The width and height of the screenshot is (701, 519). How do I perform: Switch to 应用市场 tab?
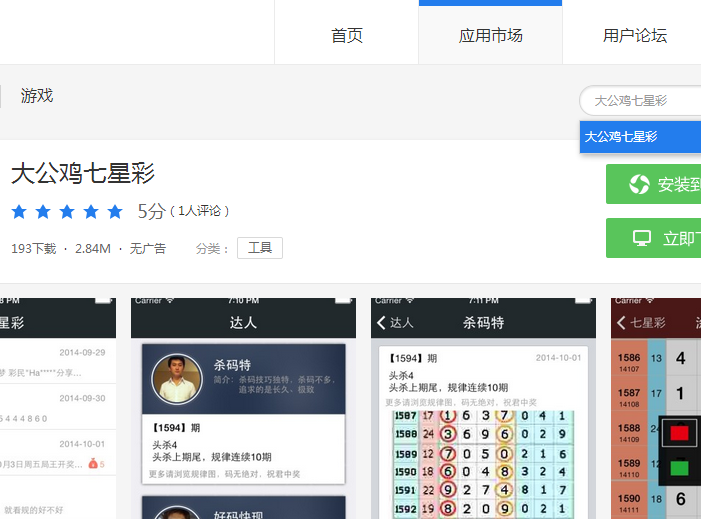coord(490,35)
